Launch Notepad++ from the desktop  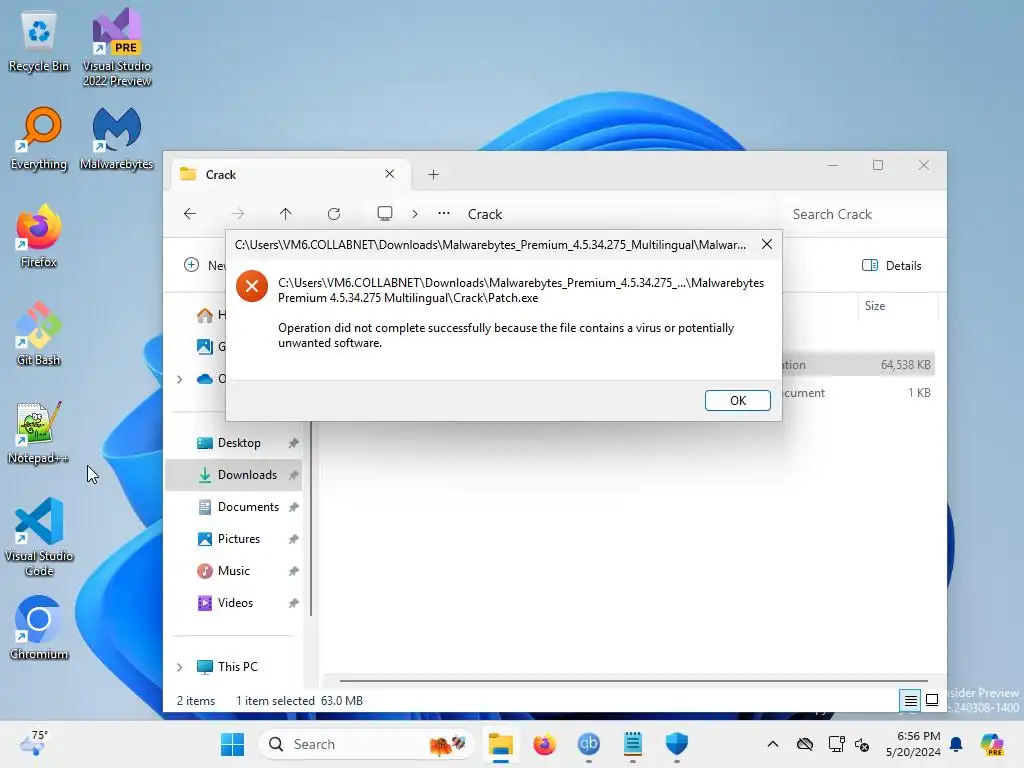coord(39,432)
